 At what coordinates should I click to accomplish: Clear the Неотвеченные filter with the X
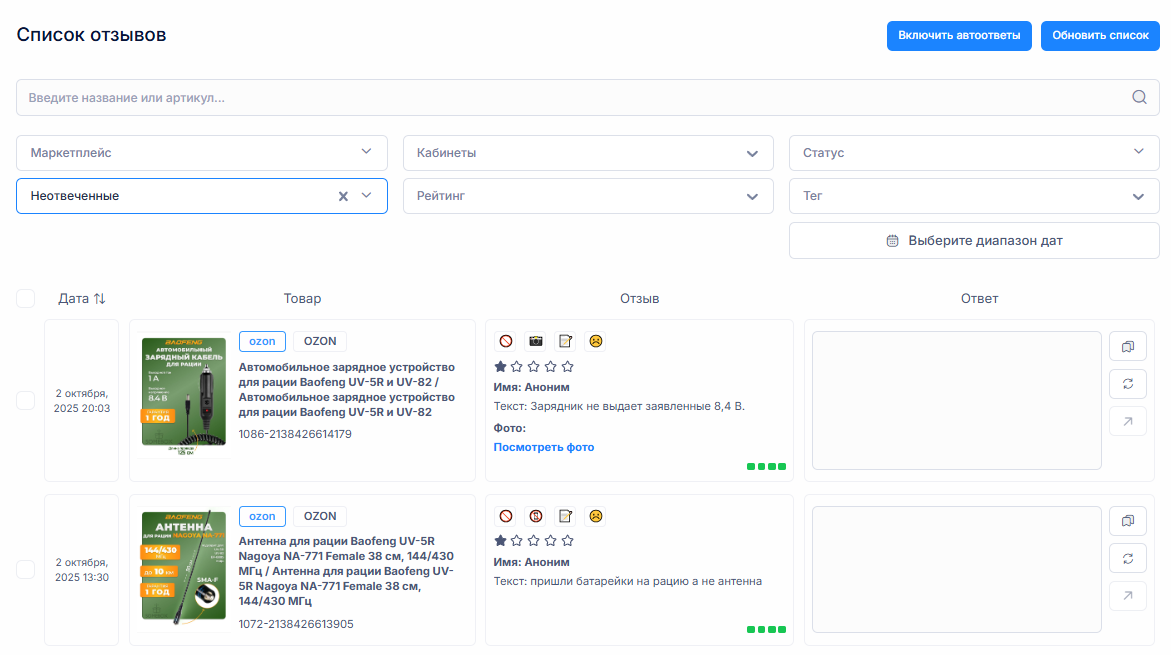coord(343,196)
